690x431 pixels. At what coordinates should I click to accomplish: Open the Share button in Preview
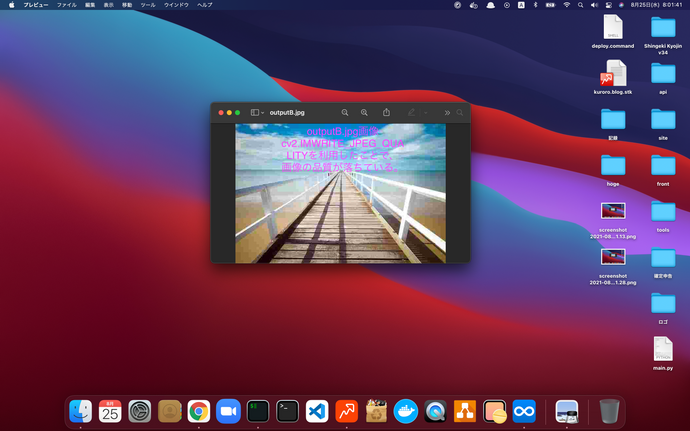pos(386,112)
